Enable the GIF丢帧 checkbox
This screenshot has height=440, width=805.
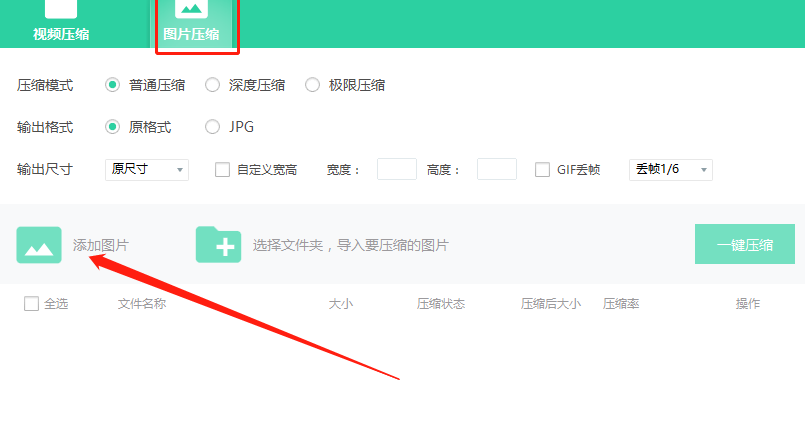click(x=542, y=170)
